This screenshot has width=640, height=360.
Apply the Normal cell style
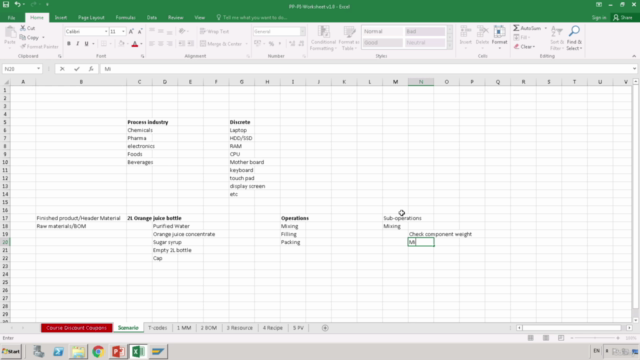pyautogui.click(x=382, y=31)
